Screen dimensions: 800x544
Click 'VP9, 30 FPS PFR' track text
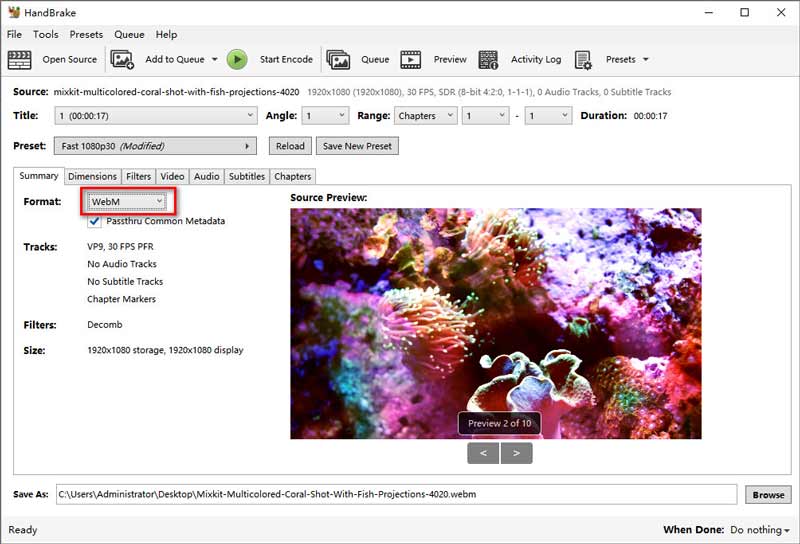(x=120, y=246)
